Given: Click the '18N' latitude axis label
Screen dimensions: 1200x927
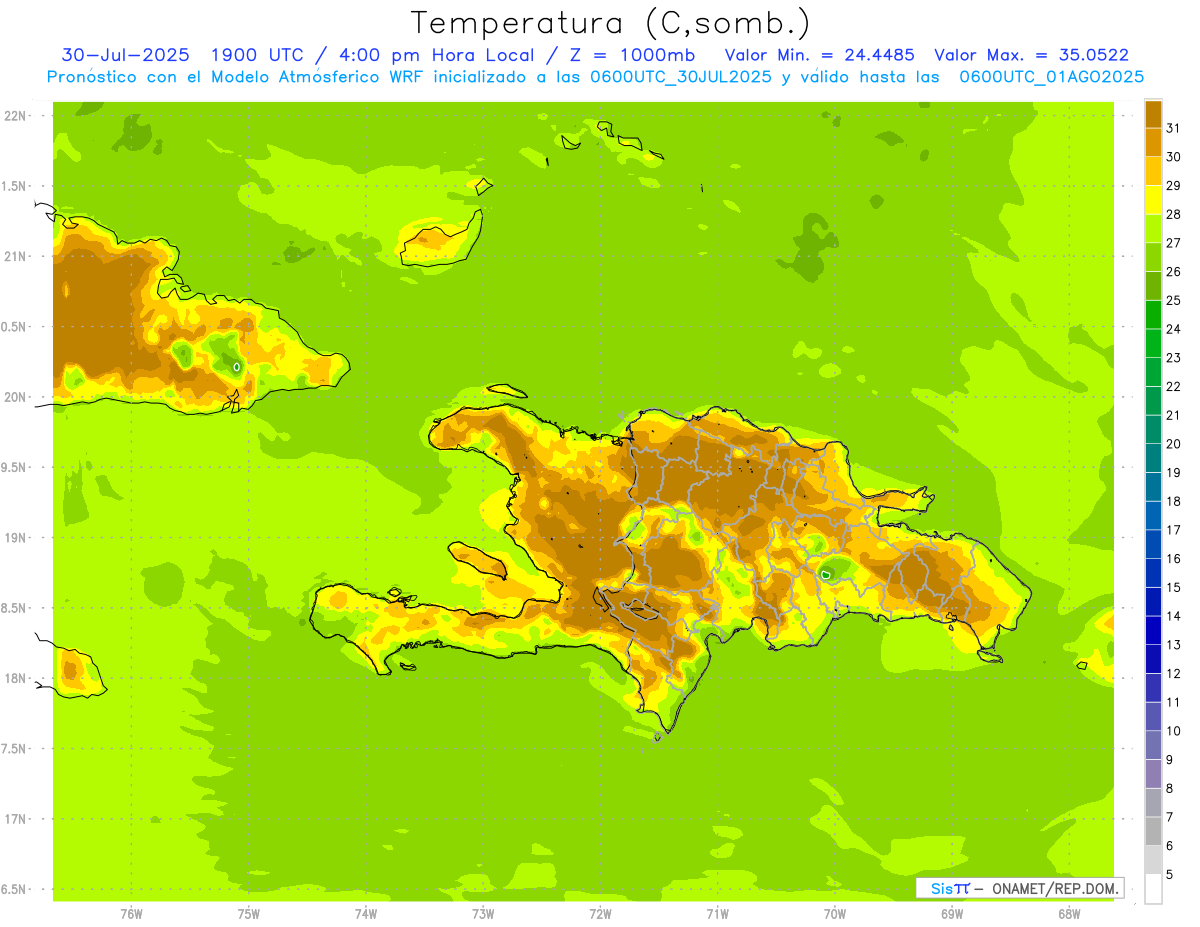Looking at the screenshot, I should (15, 679).
